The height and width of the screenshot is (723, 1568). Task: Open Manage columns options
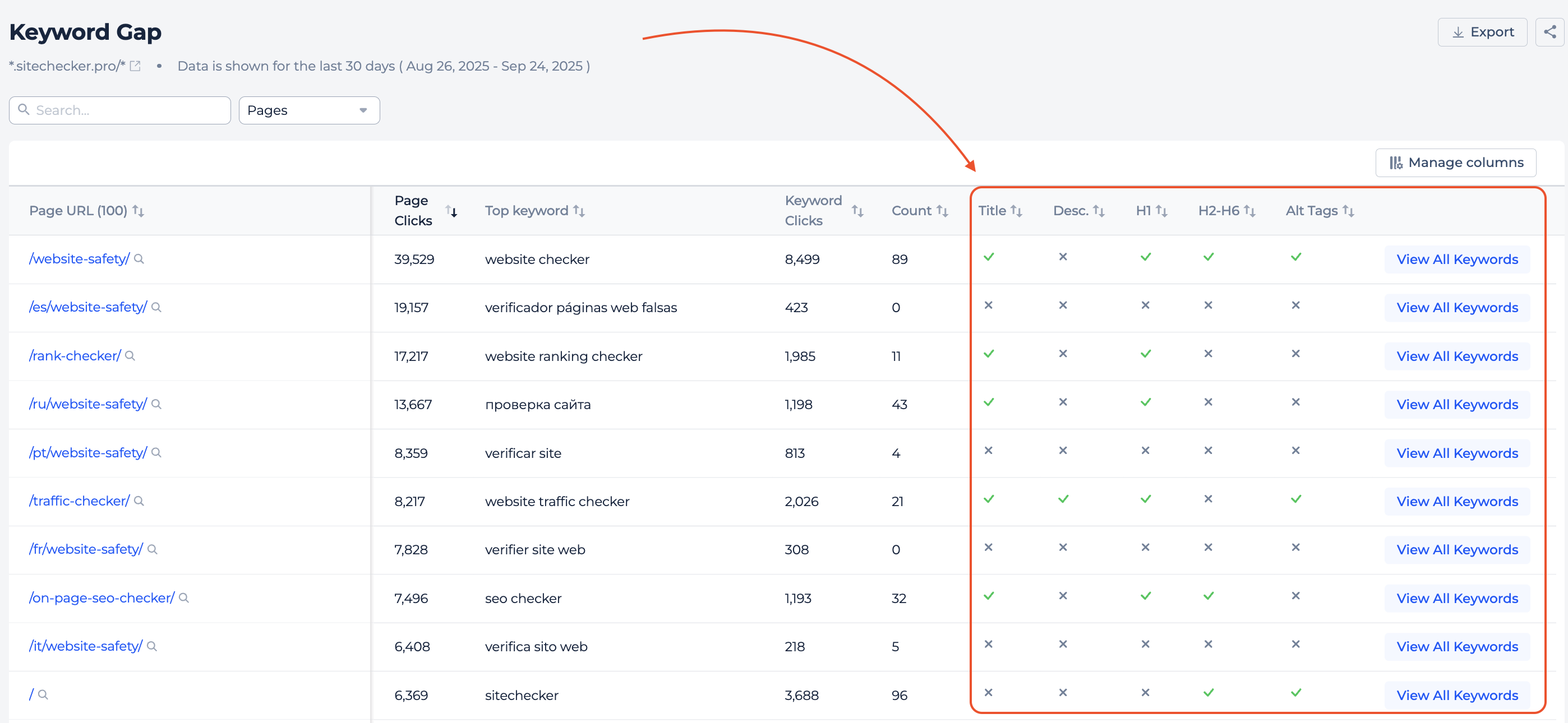click(1455, 163)
